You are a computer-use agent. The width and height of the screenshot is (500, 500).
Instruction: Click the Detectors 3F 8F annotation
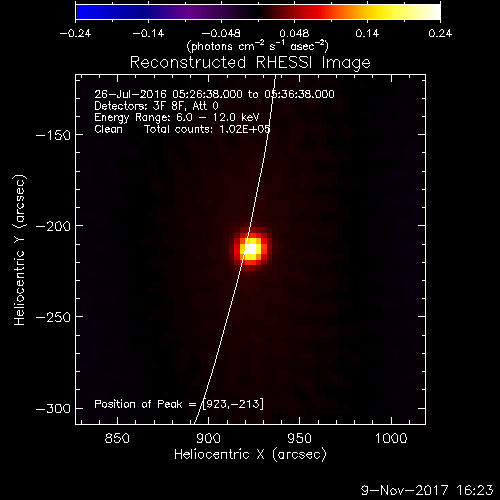pos(156,106)
